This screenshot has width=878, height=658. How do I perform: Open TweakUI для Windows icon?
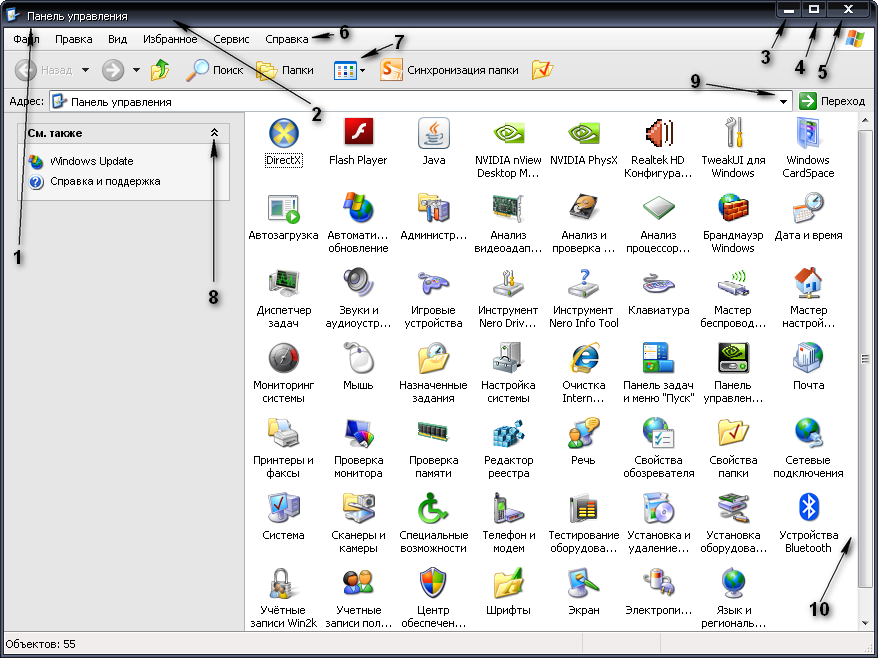coord(733,133)
